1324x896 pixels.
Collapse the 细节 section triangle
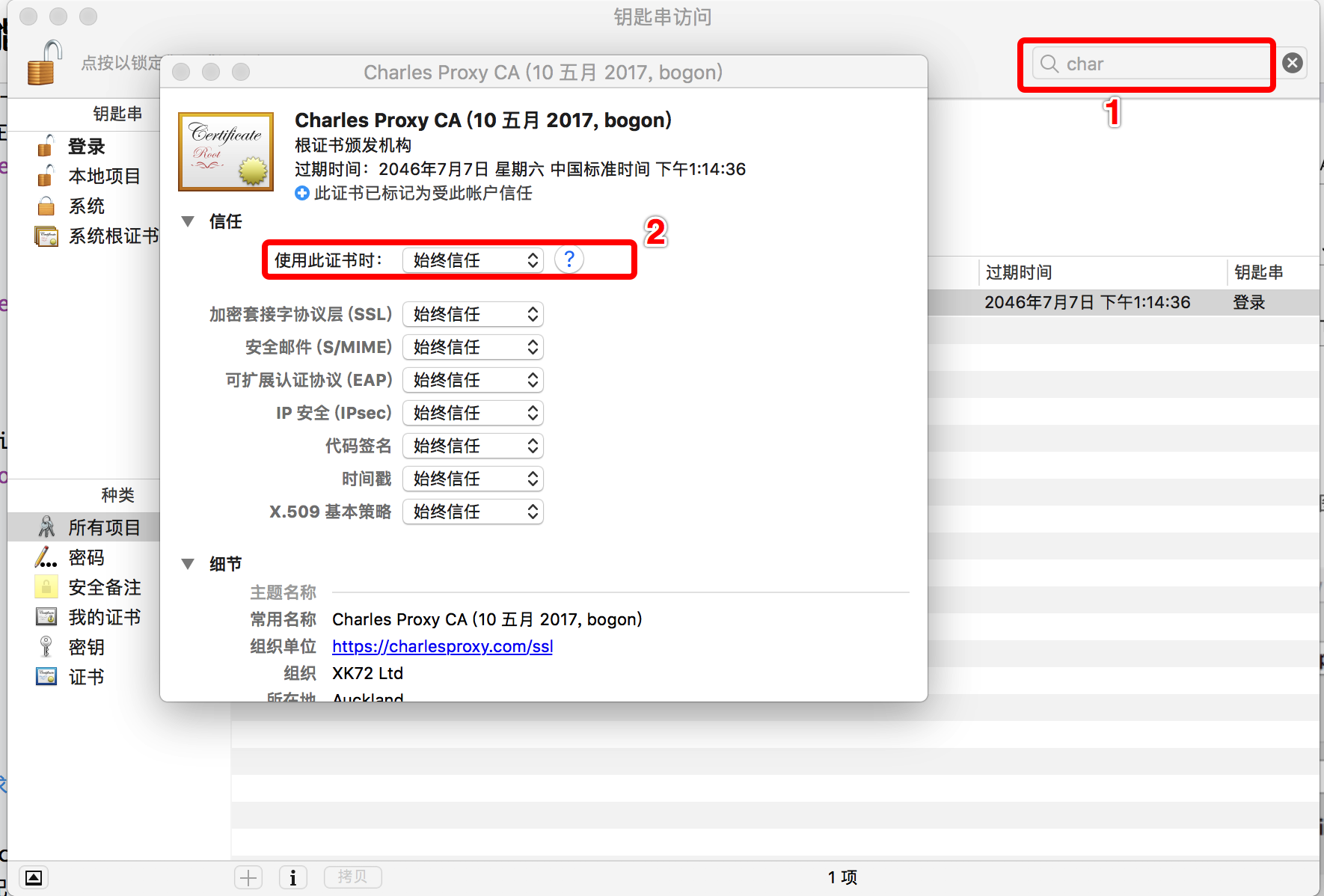[x=188, y=564]
